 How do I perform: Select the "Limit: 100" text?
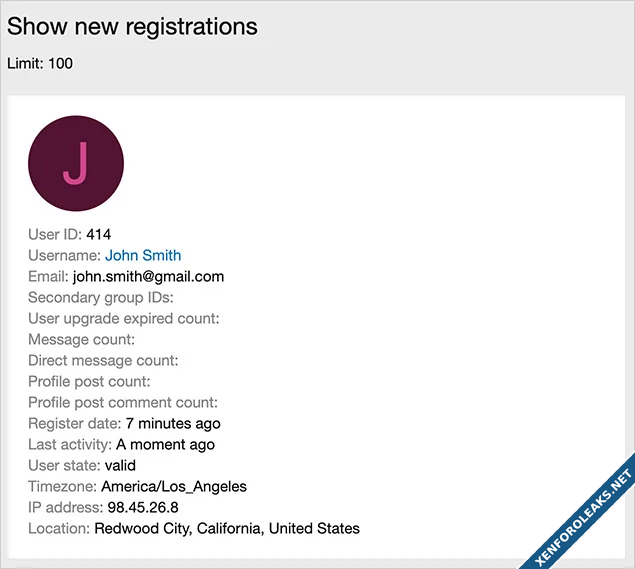click(x=40, y=64)
